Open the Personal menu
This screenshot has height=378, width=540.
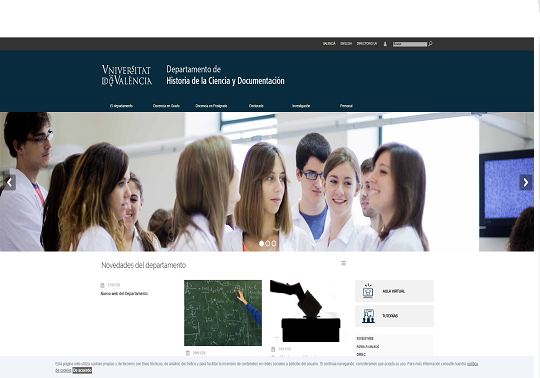pyautogui.click(x=346, y=106)
